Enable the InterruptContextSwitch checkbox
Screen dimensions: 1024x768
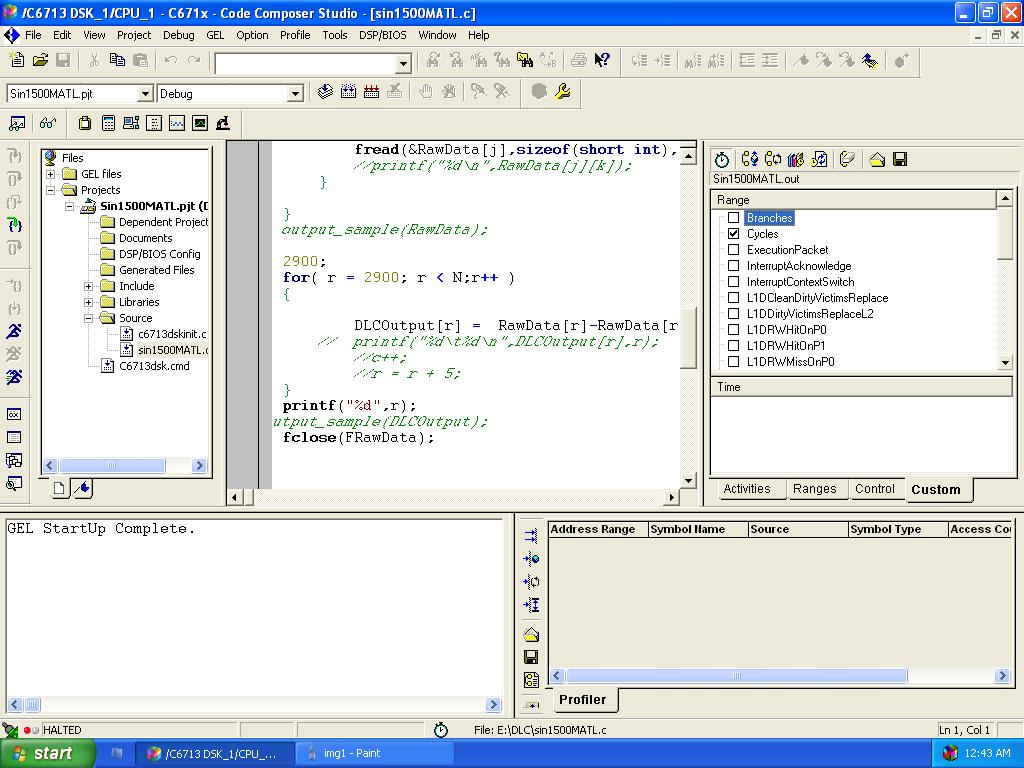[733, 281]
